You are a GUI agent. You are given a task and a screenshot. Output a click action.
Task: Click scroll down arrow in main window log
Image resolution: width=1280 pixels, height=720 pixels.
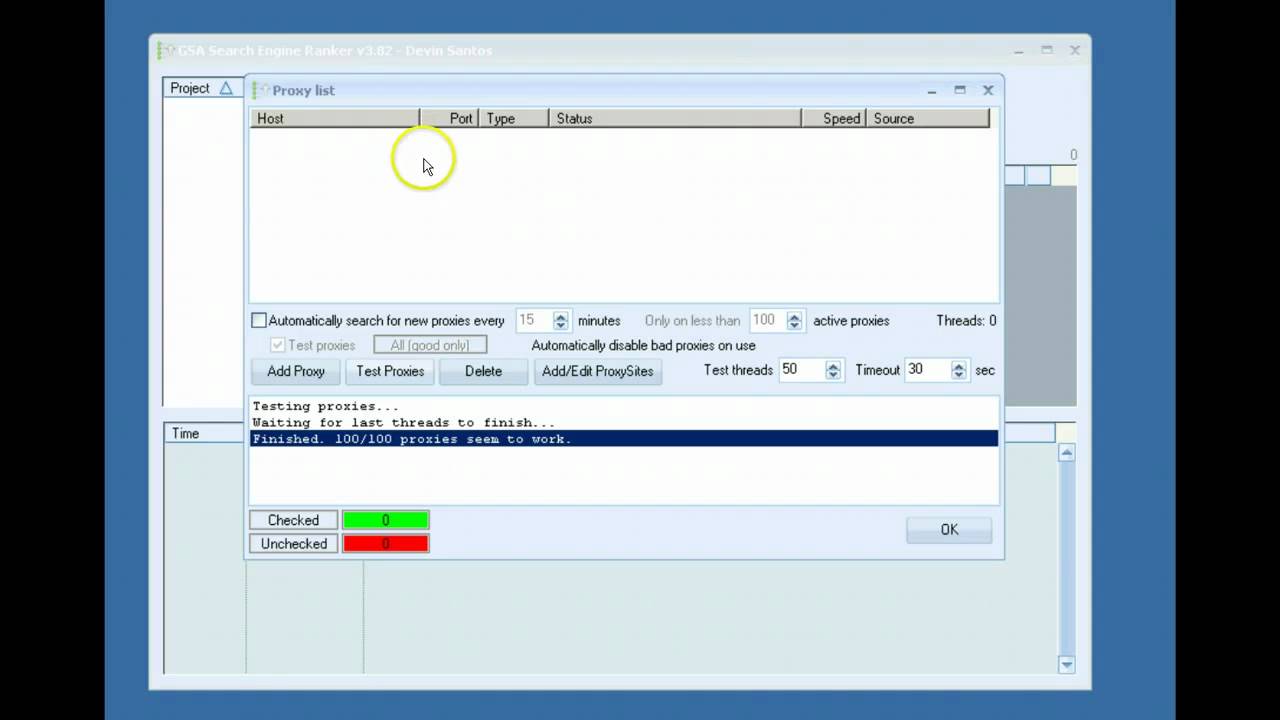tap(1066, 665)
